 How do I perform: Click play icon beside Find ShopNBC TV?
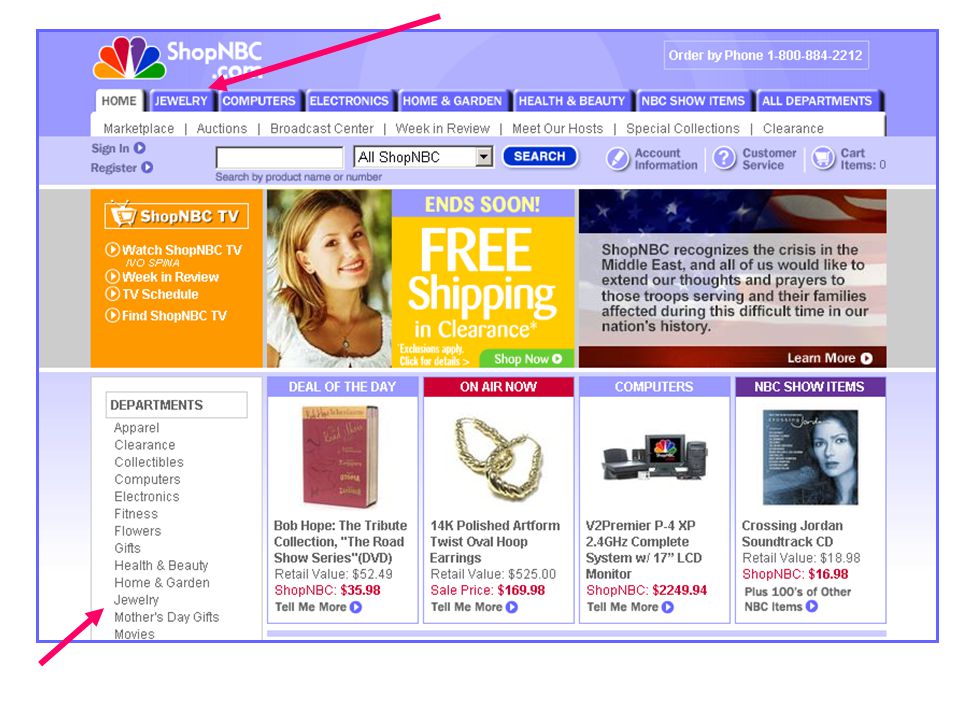[x=112, y=315]
